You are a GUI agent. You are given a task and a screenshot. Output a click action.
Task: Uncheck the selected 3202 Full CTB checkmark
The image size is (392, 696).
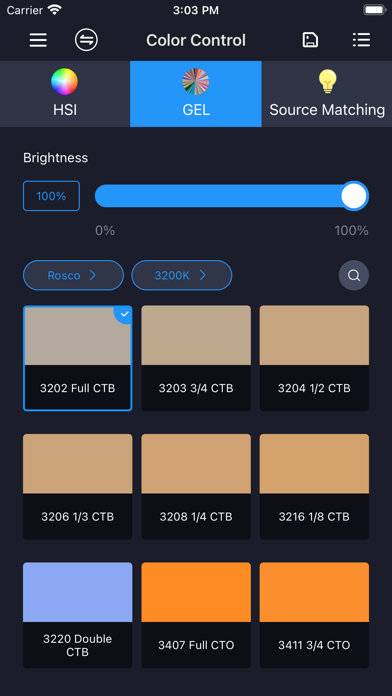(x=124, y=314)
